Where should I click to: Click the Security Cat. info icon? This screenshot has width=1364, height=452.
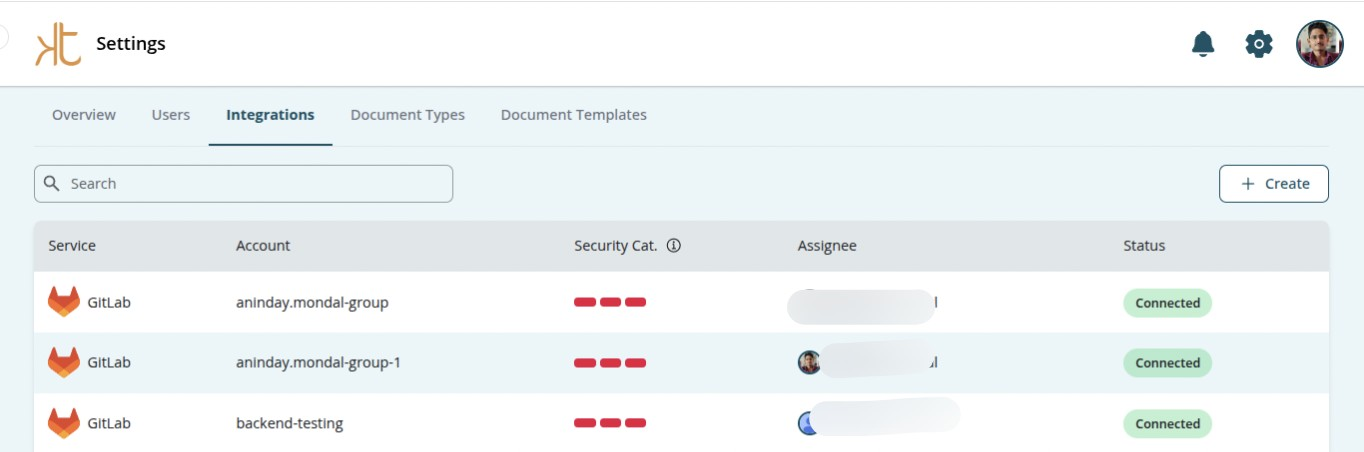[674, 245]
